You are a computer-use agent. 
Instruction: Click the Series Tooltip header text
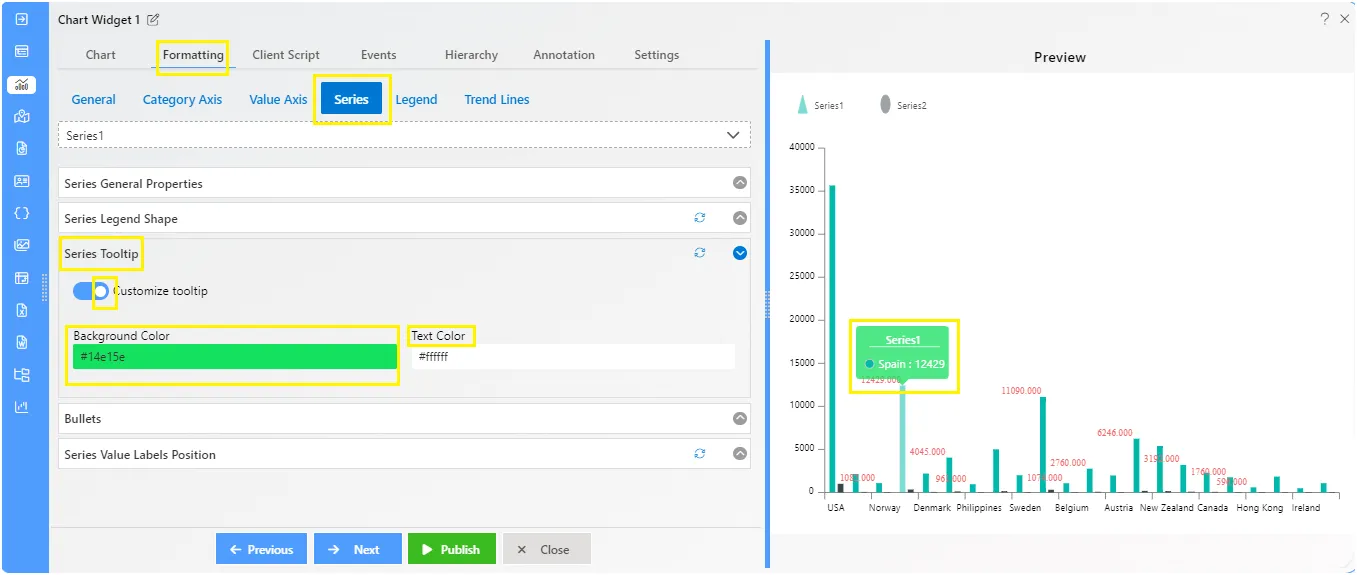tap(101, 254)
